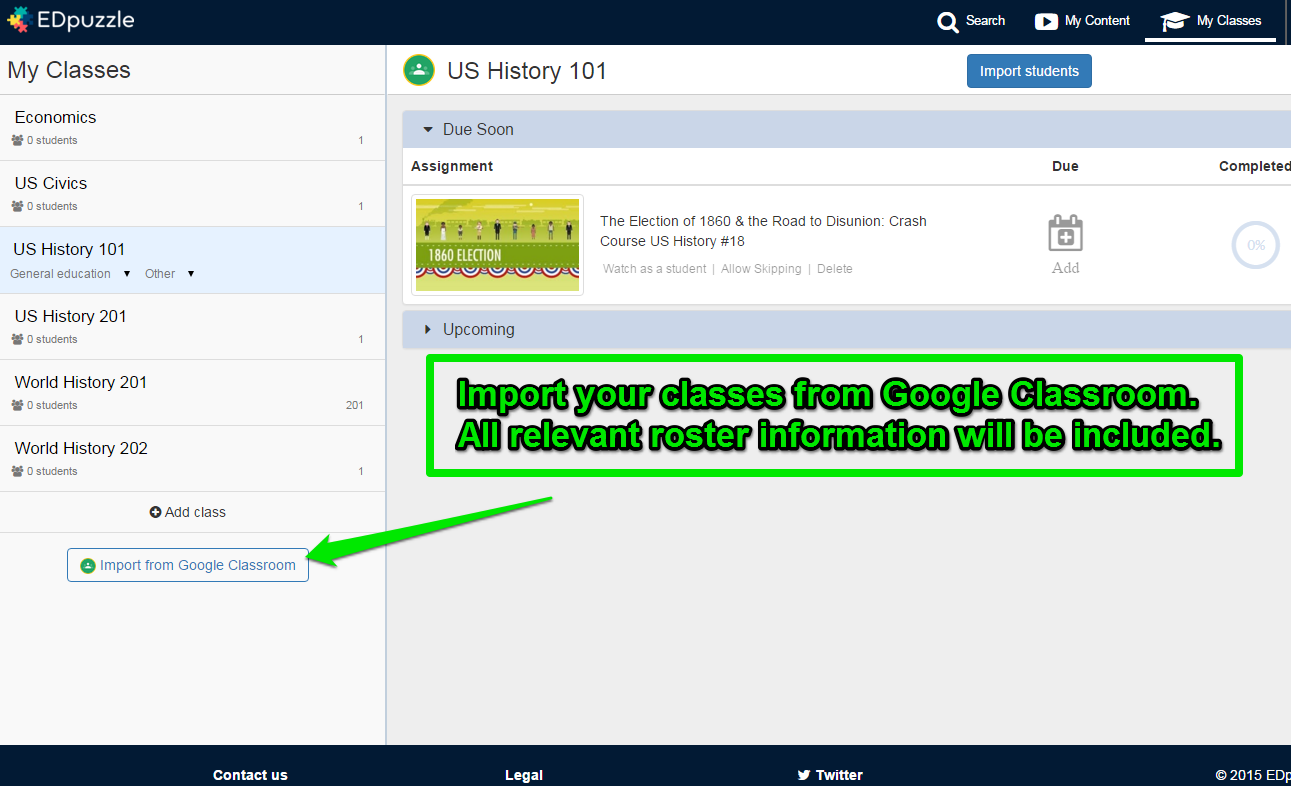Select the US History 101 class
This screenshot has height=786, width=1291.
coord(192,260)
